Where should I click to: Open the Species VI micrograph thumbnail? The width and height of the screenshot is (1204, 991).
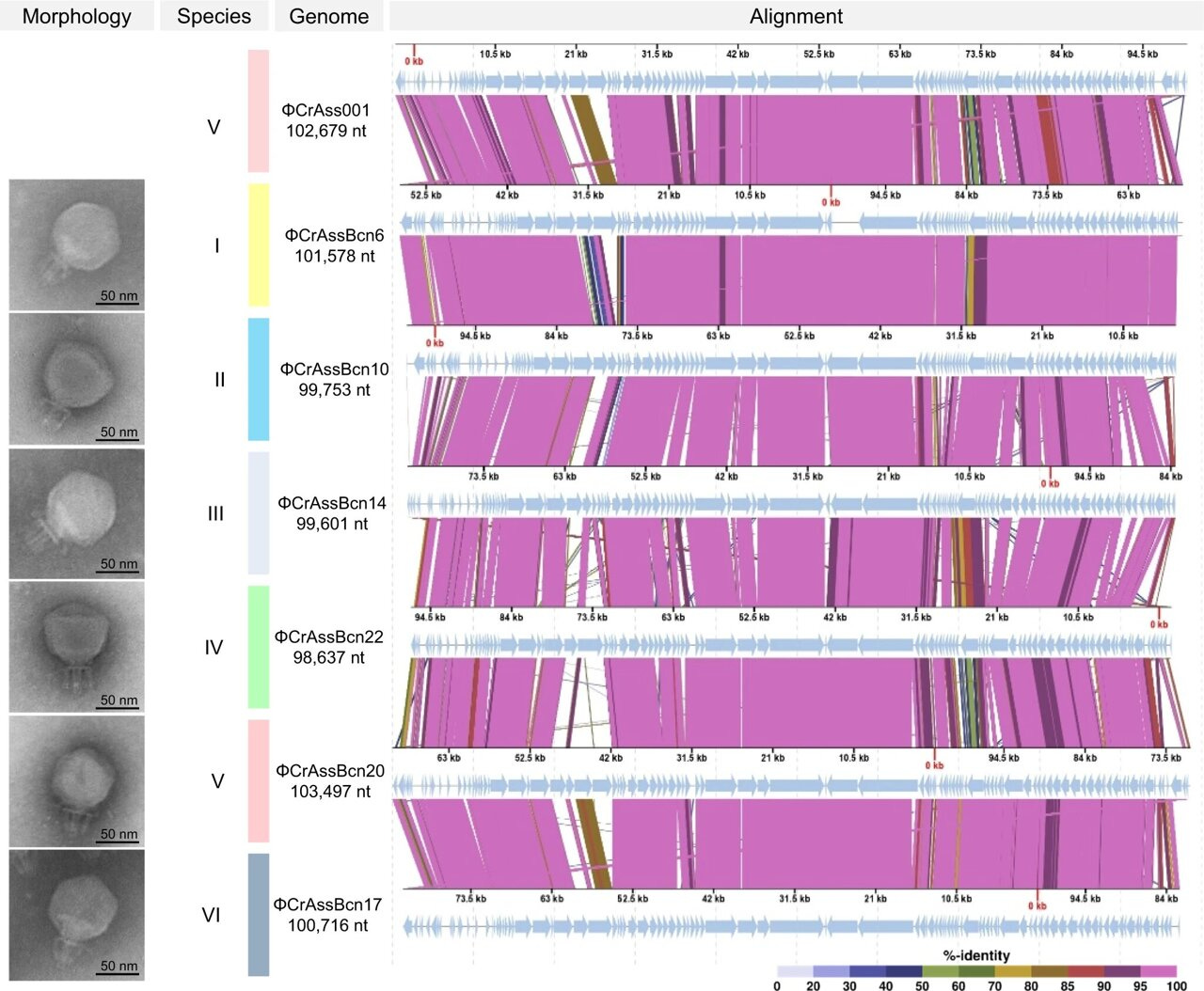76,913
